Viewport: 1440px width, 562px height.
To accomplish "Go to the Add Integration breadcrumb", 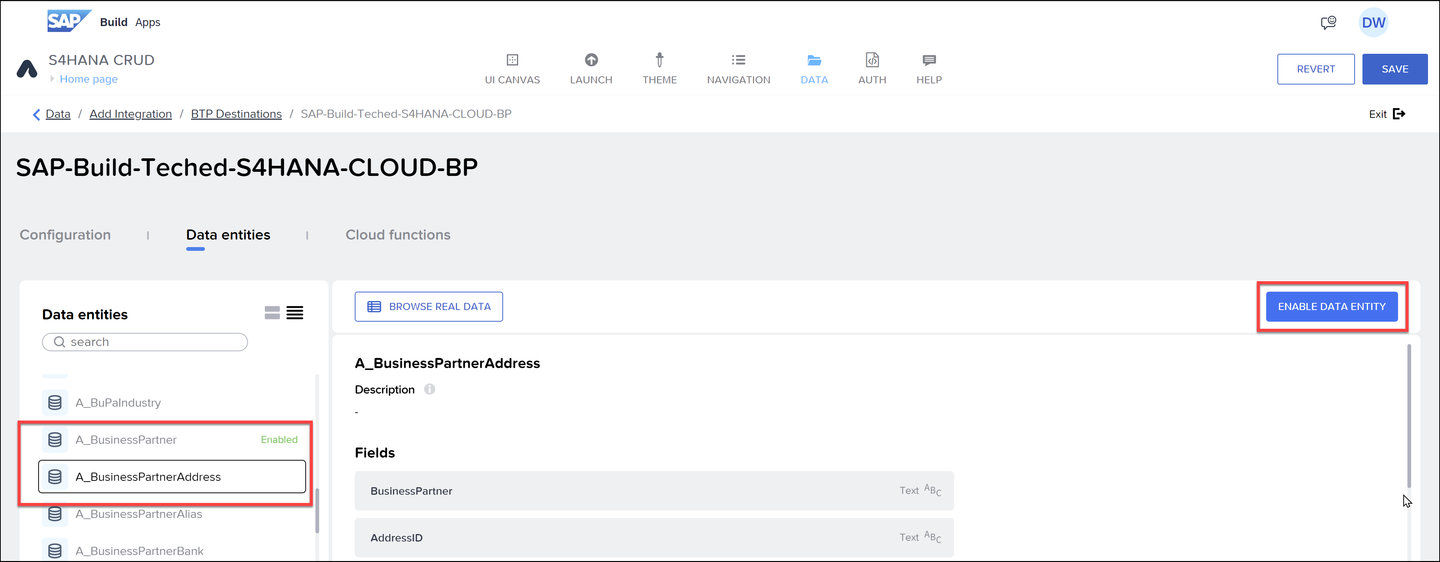I will click(131, 114).
